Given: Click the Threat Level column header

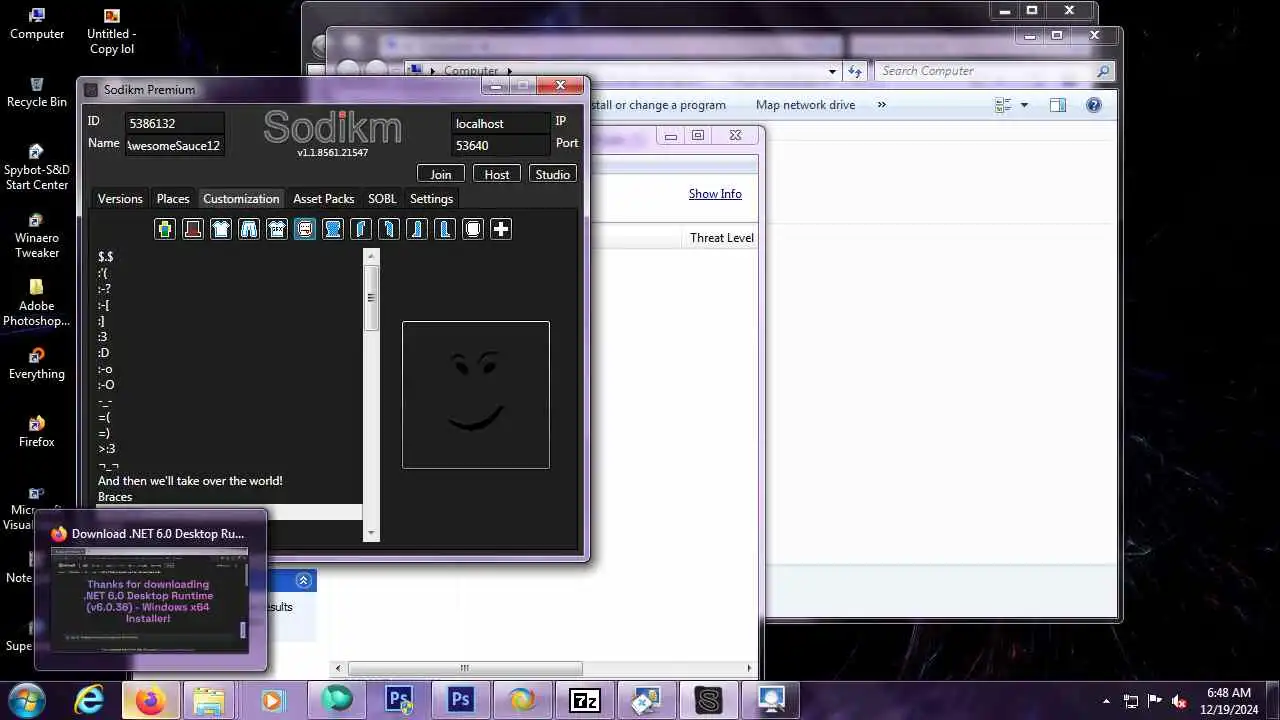Looking at the screenshot, I should tap(721, 238).
